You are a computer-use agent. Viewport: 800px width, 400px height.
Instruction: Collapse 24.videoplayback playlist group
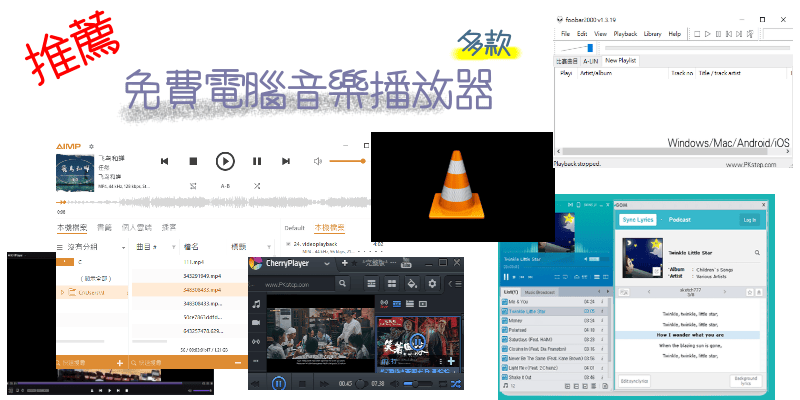(288, 244)
